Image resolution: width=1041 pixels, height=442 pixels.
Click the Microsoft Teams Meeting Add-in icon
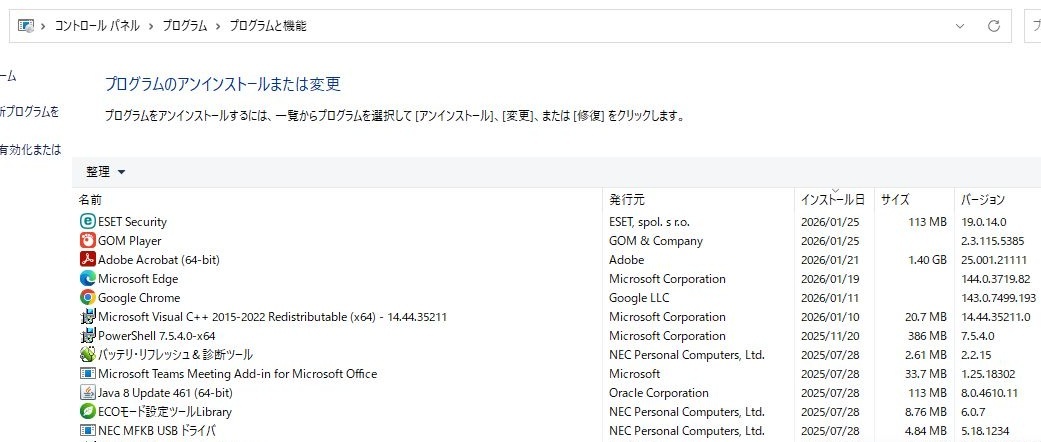(87, 374)
